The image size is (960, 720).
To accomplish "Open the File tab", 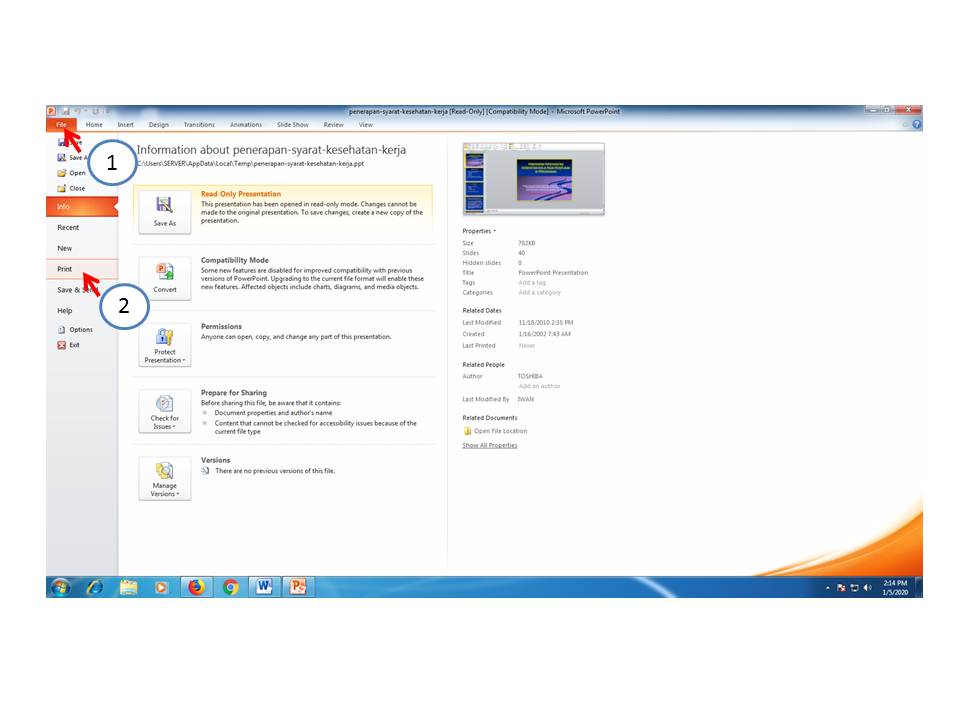I will point(61,125).
